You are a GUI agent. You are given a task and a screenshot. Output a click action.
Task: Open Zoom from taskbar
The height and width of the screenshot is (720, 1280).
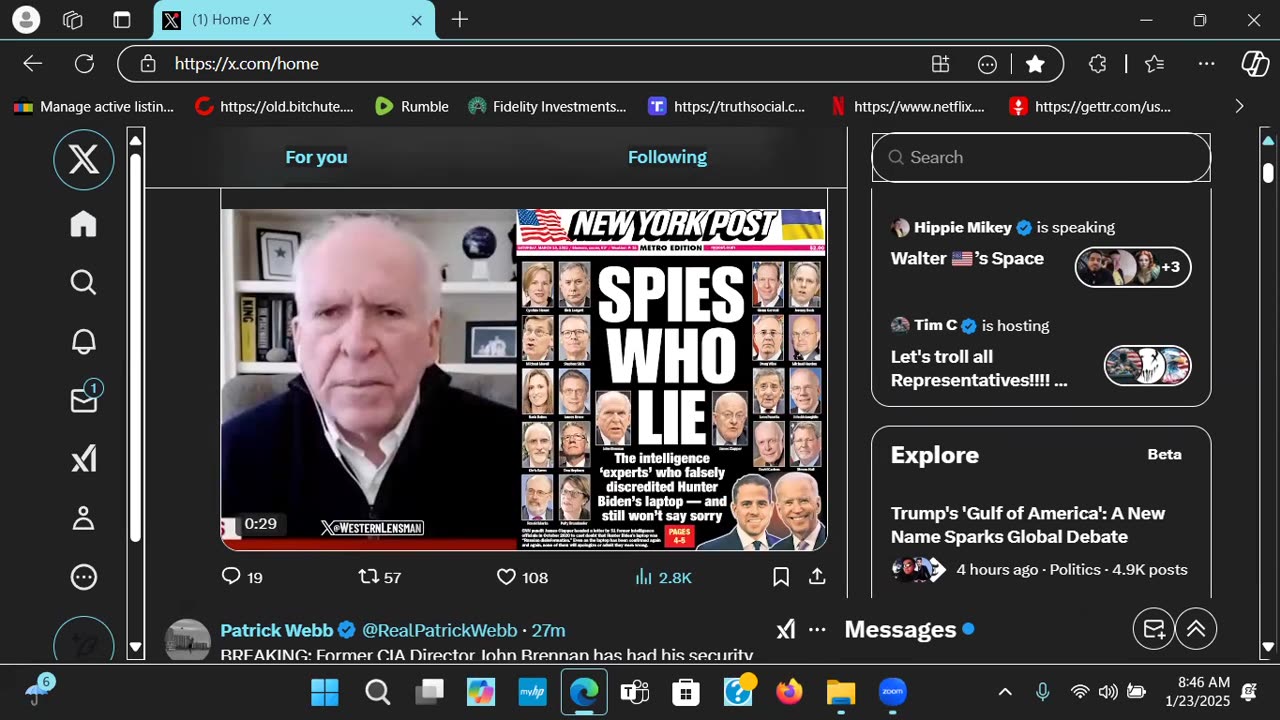click(x=893, y=692)
